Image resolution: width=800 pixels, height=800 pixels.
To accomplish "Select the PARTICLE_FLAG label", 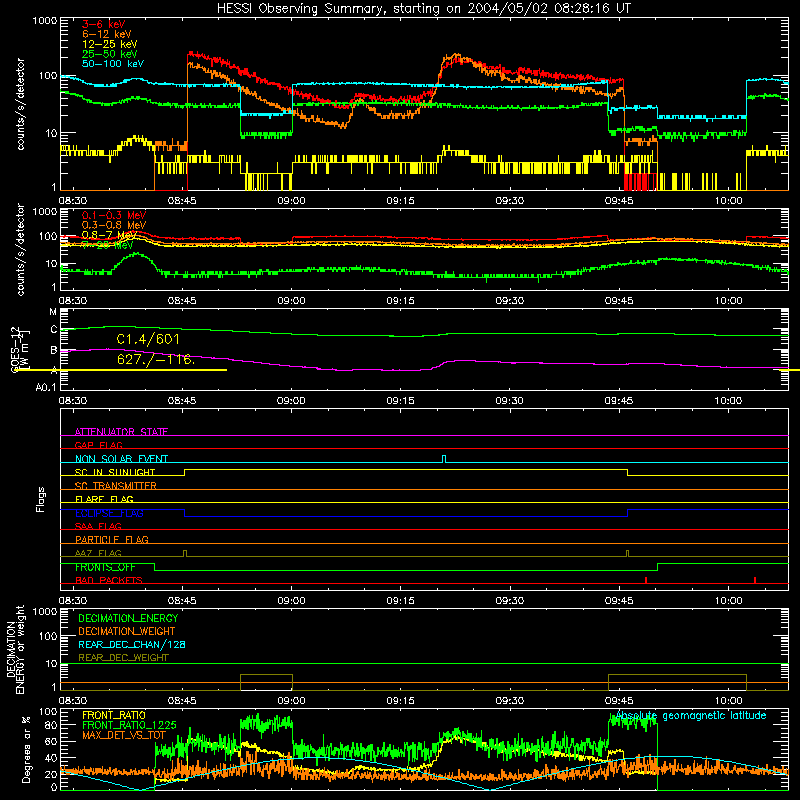I will [112, 539].
